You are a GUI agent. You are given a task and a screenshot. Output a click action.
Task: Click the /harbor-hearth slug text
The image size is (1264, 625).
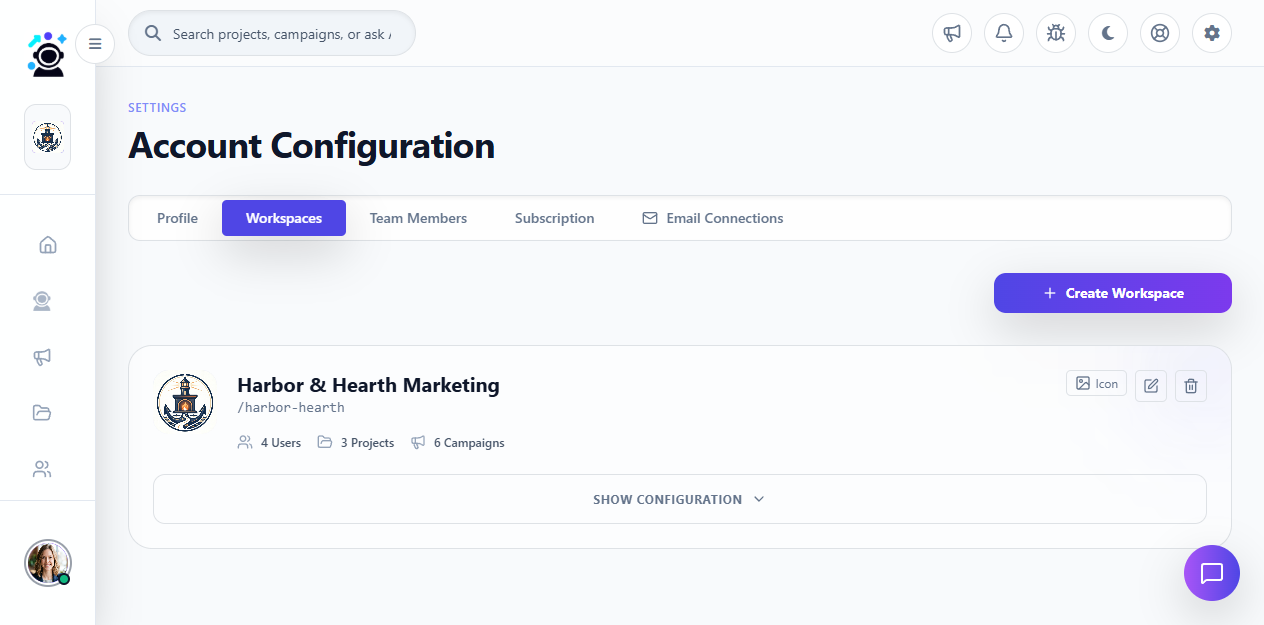(x=291, y=408)
